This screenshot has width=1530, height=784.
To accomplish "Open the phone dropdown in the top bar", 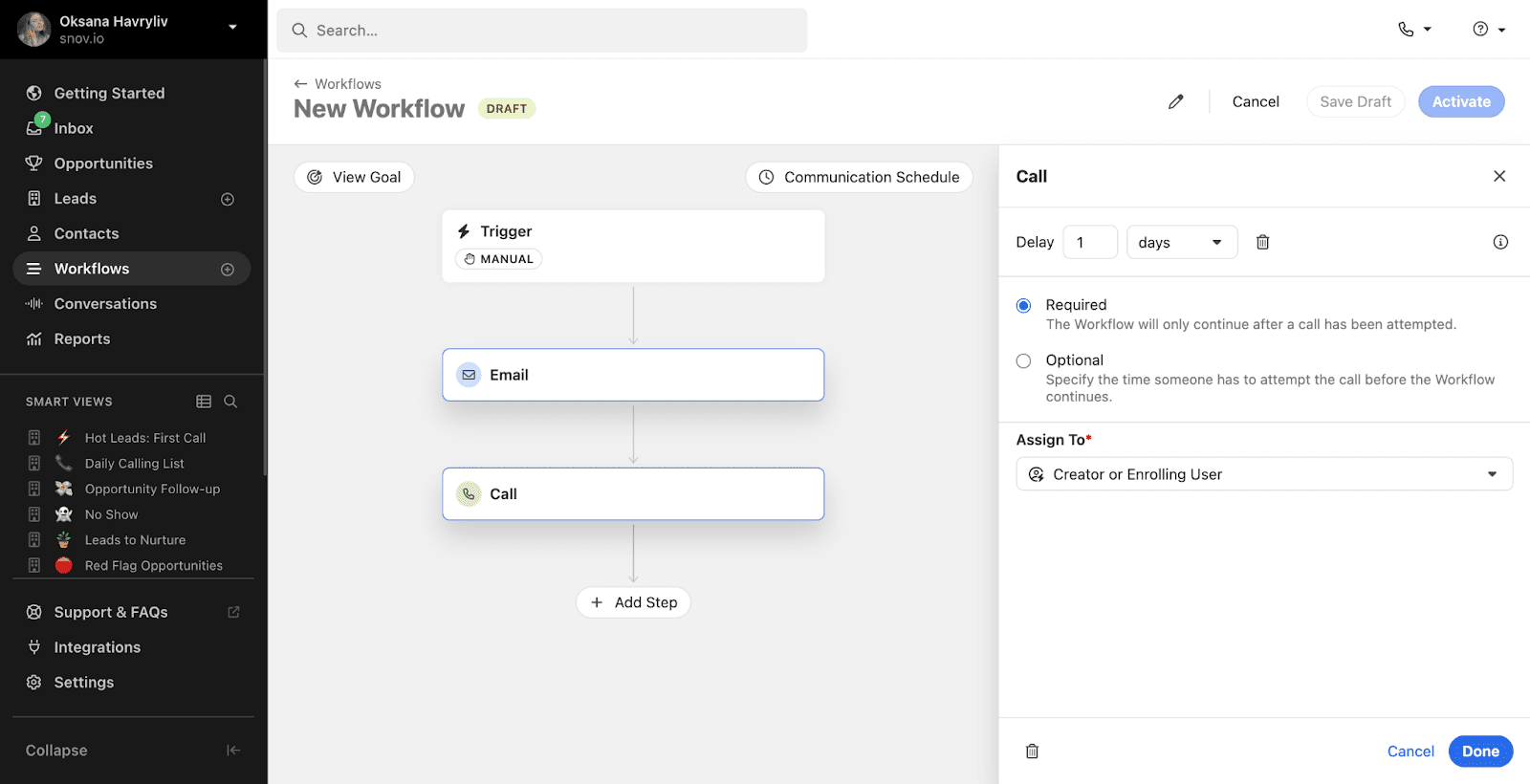I will [x=1414, y=30].
